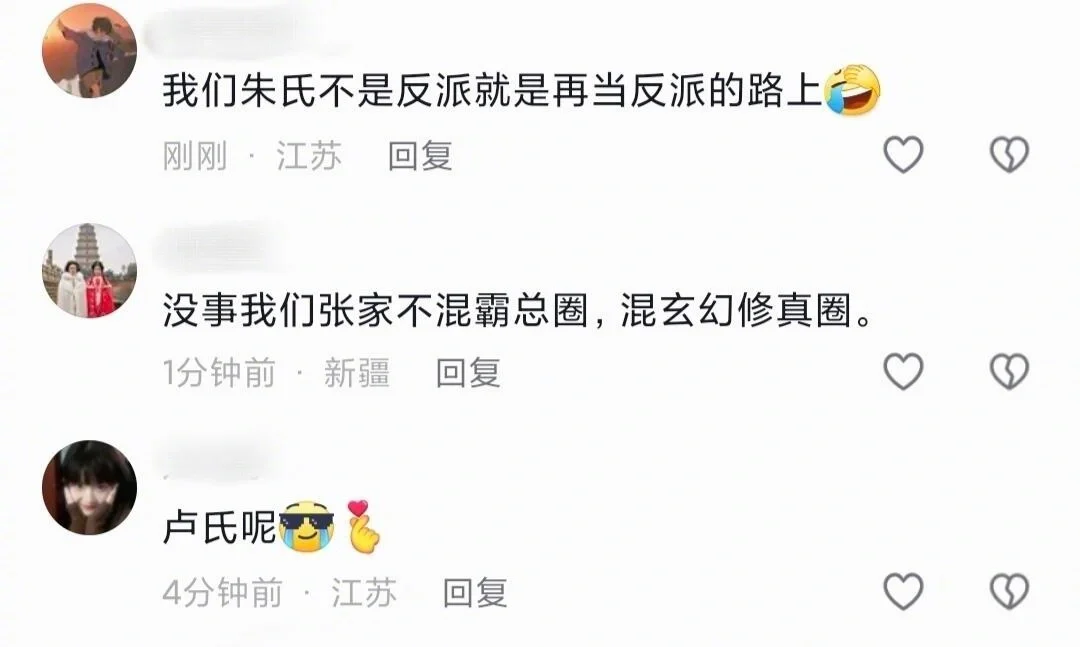Open the anime sunset avatar profile
Screen dimensions: 1080x647
90,51
